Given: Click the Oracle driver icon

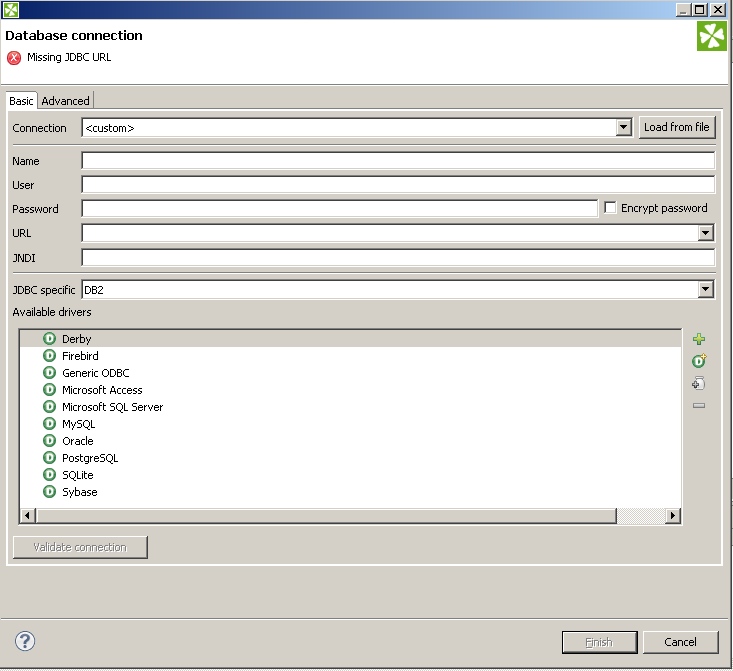Looking at the screenshot, I should pyautogui.click(x=49, y=440).
